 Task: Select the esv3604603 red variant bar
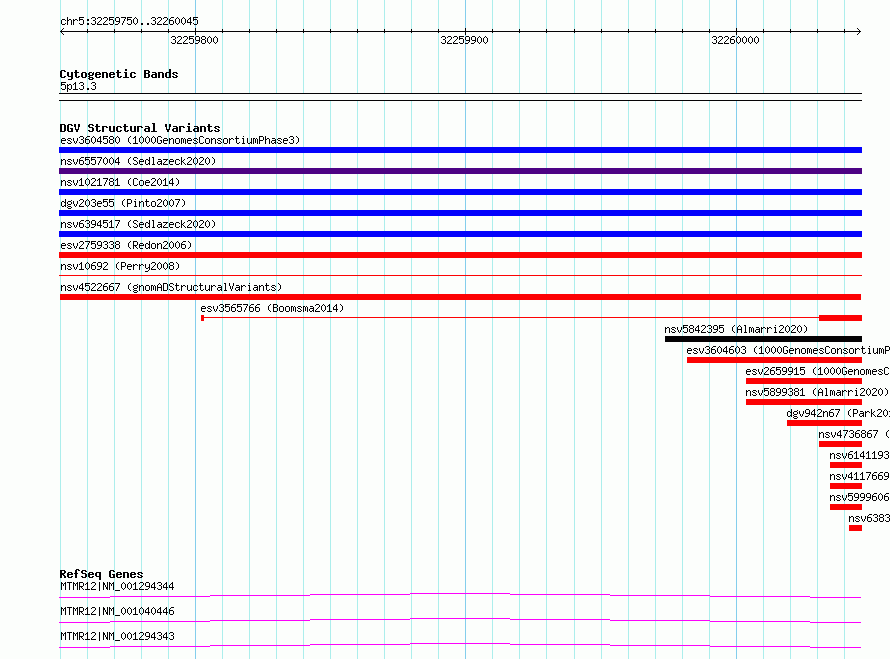[x=774, y=360]
